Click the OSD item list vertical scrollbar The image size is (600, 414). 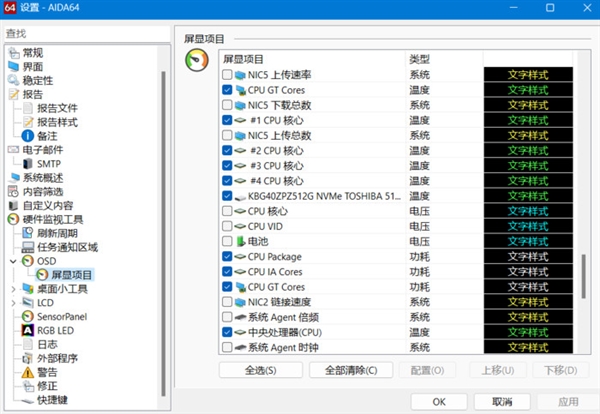(584, 276)
